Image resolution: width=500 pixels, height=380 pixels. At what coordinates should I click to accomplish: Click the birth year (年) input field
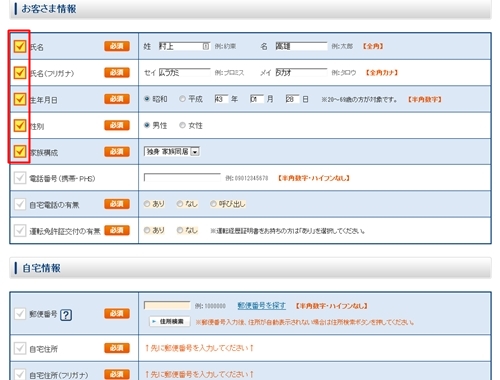tap(222, 99)
